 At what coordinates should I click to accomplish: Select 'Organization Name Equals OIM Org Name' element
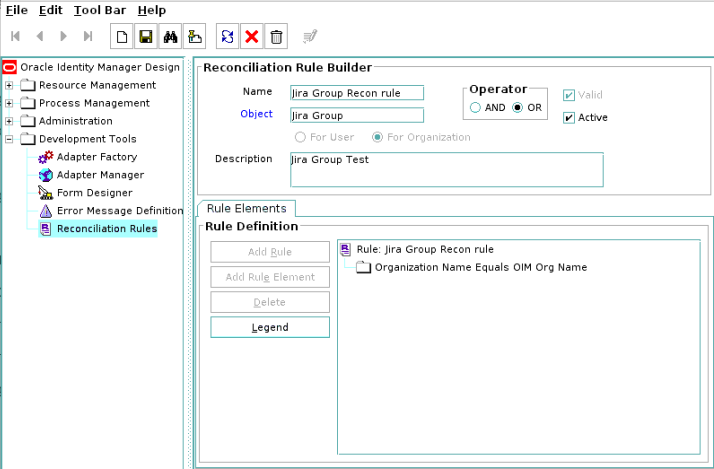coord(481,267)
